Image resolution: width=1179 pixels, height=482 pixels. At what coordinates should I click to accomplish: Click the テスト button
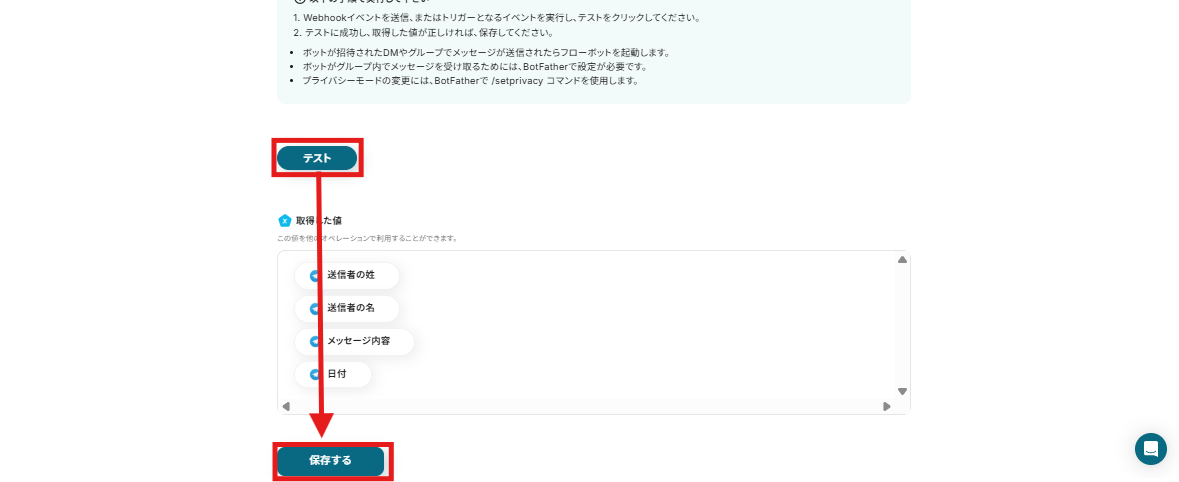317,158
